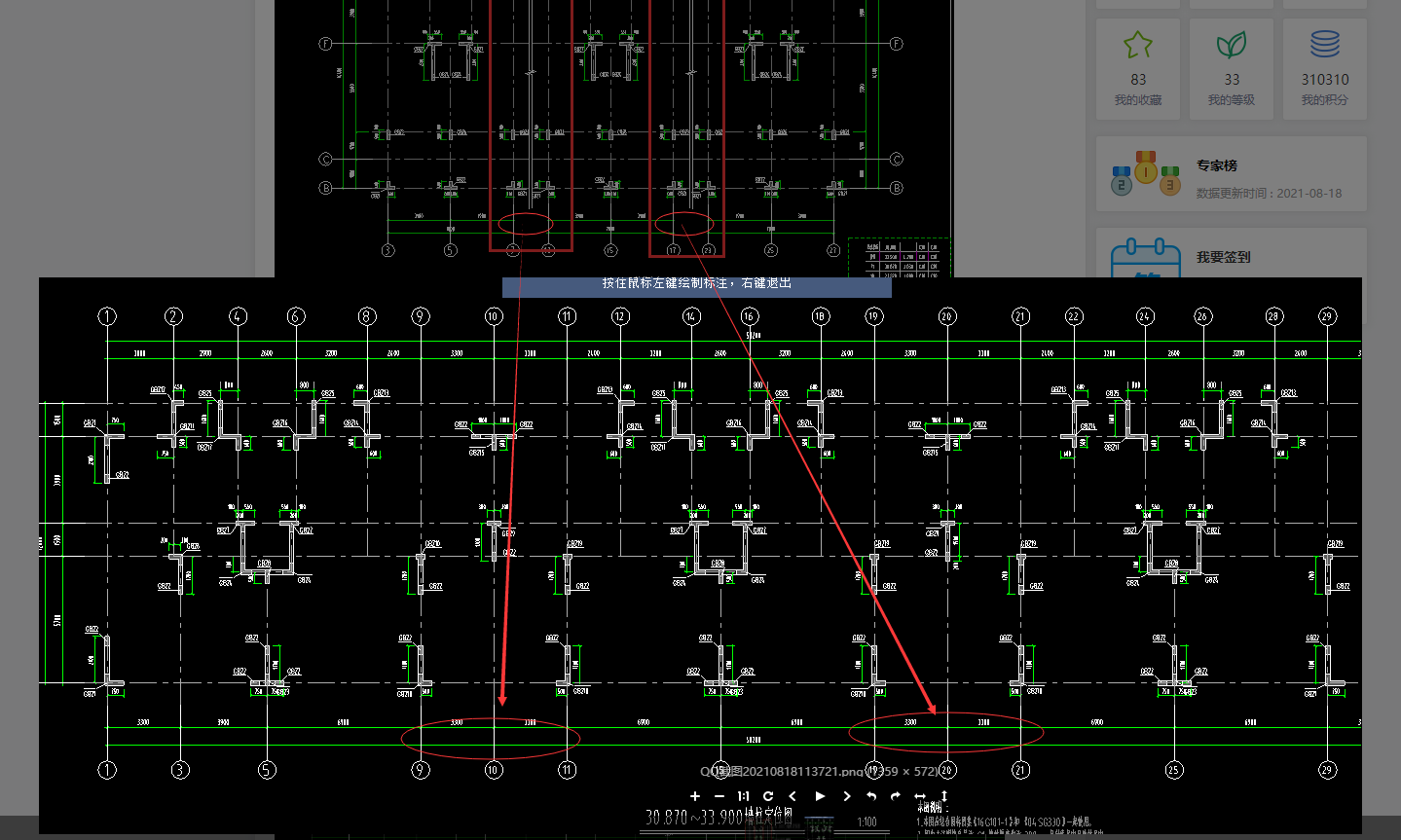The width and height of the screenshot is (1401, 840).
Task: Flip image horizontally with double arrow
Action: tap(920, 796)
